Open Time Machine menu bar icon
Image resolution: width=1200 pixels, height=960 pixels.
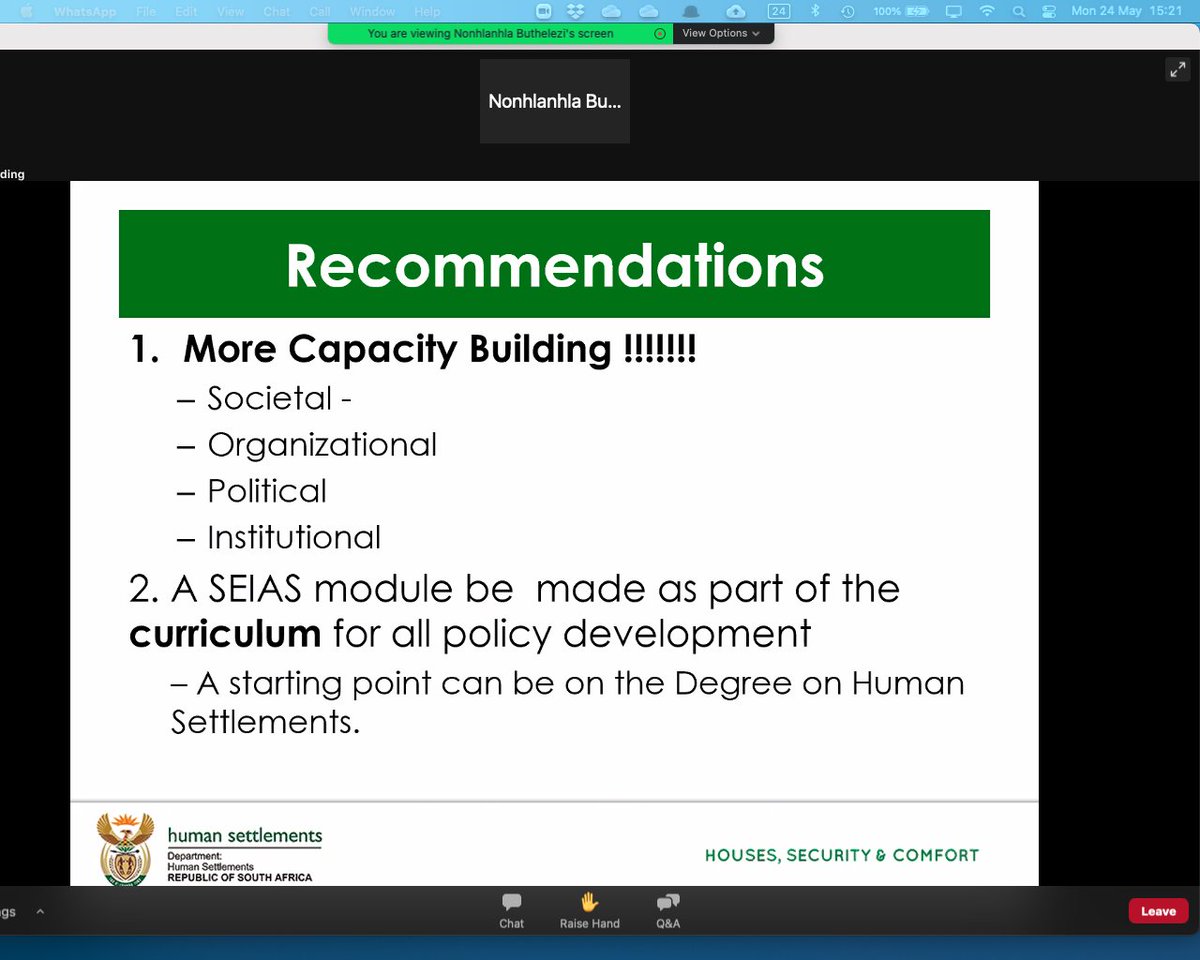pyautogui.click(x=848, y=11)
